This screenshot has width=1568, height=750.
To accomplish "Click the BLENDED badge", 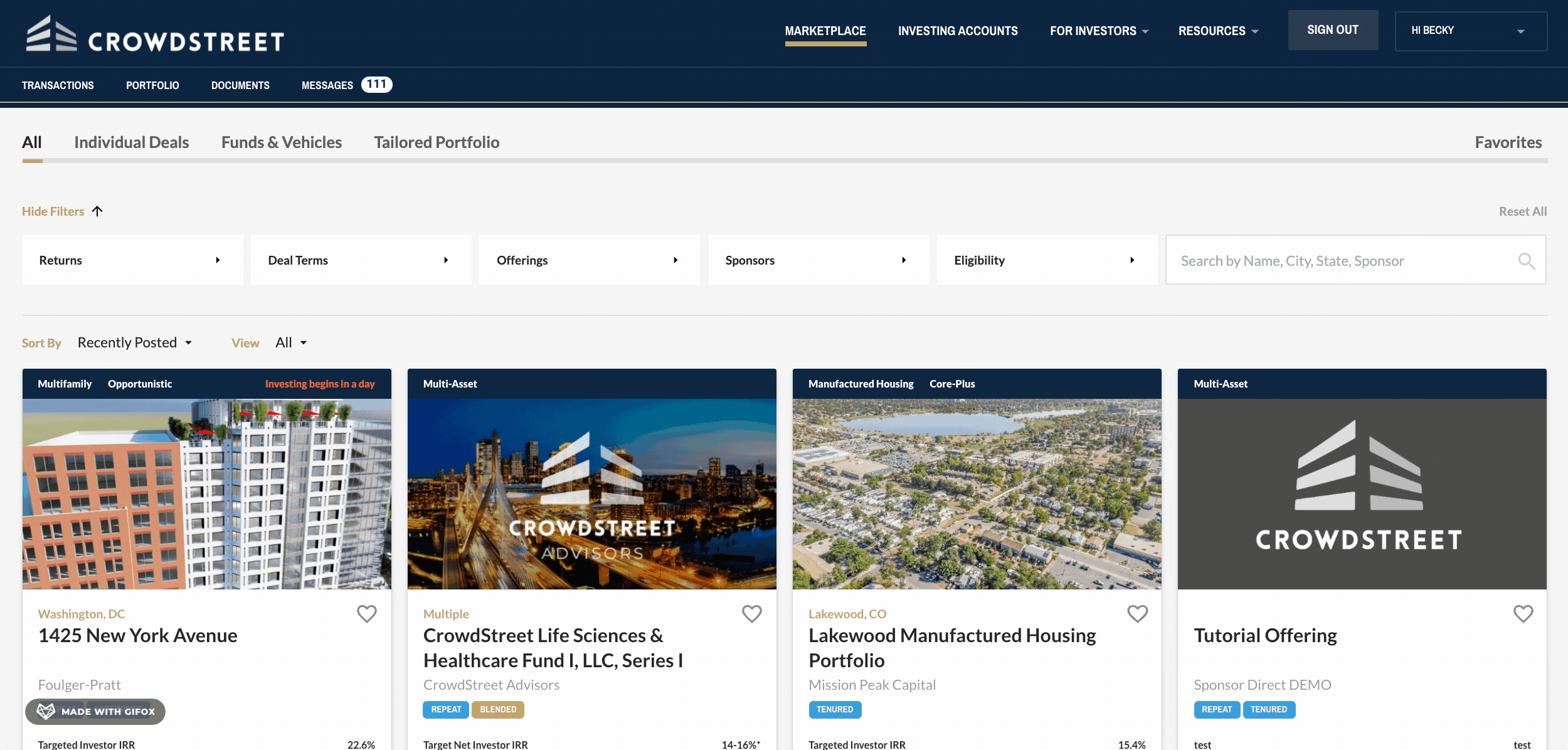I will pyautogui.click(x=498, y=709).
